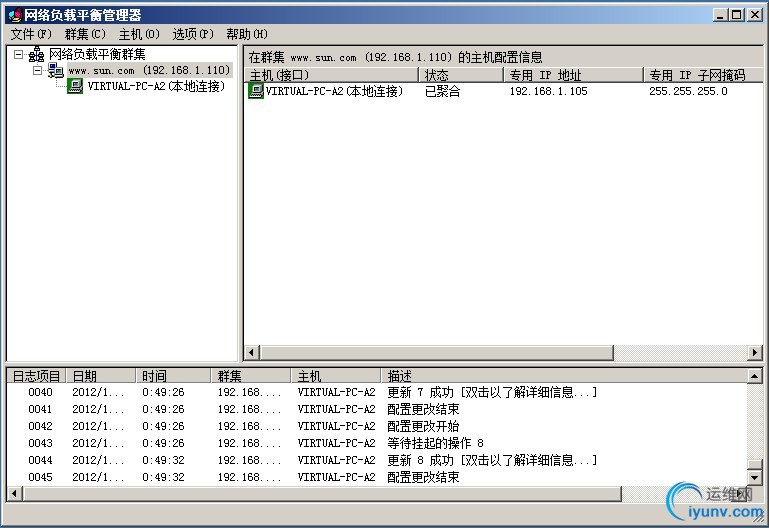Open the 选项(P) menu
This screenshot has height=528, width=769.
[193, 34]
